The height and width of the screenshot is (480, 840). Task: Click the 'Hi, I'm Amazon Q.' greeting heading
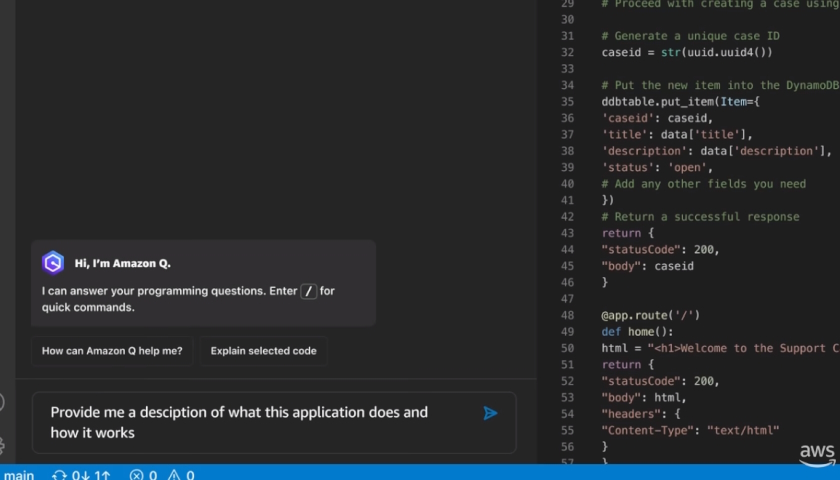[x=123, y=263]
